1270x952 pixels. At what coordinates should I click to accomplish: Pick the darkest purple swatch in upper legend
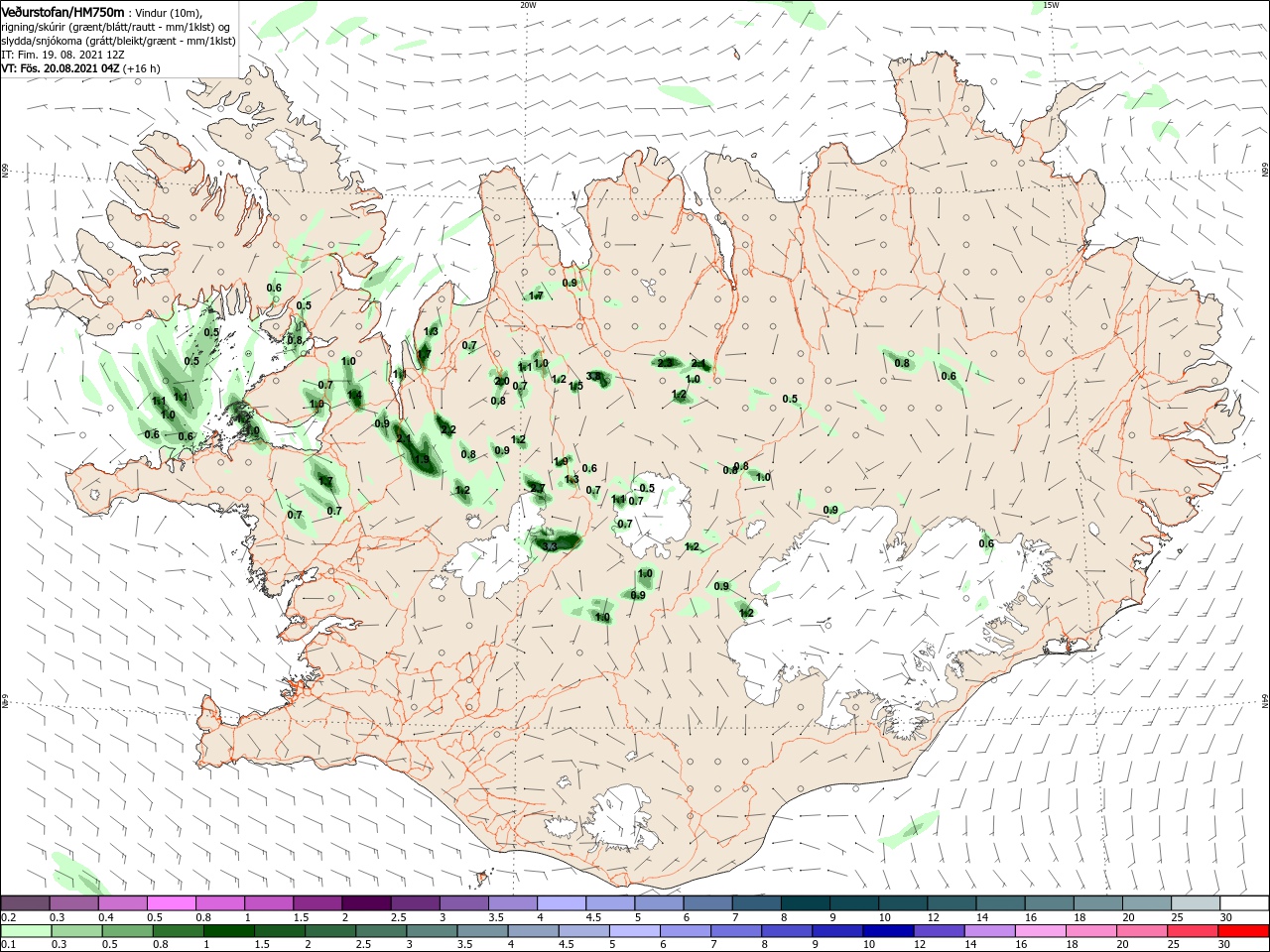pos(367,902)
